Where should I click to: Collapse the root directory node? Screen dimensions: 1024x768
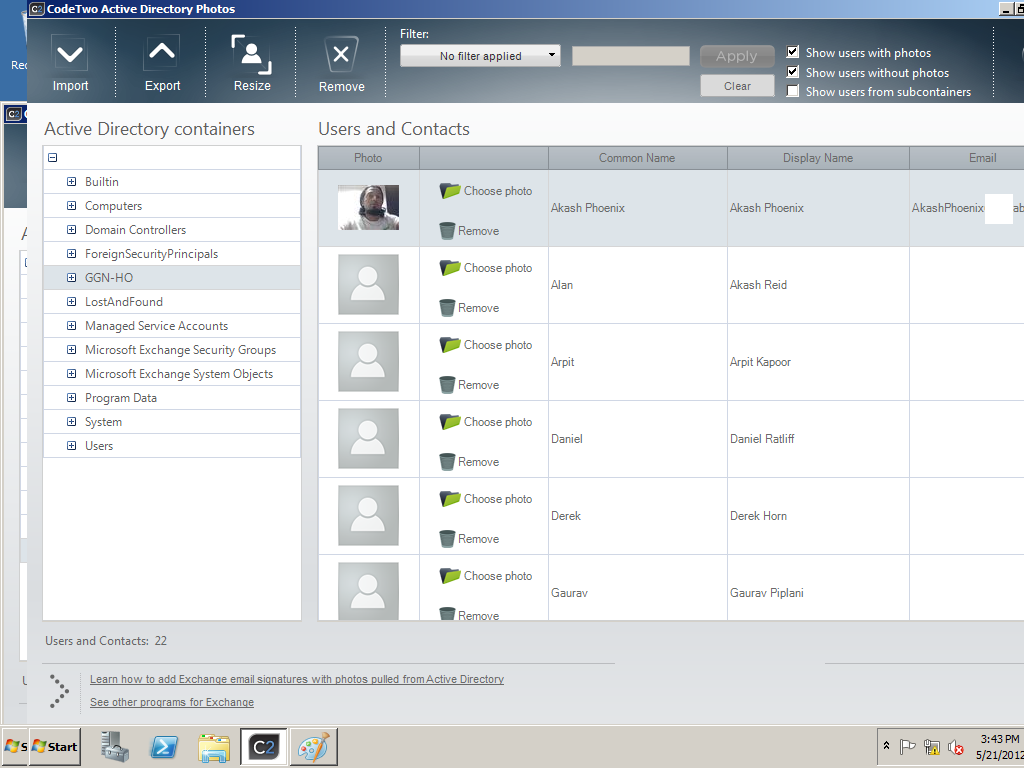53,157
